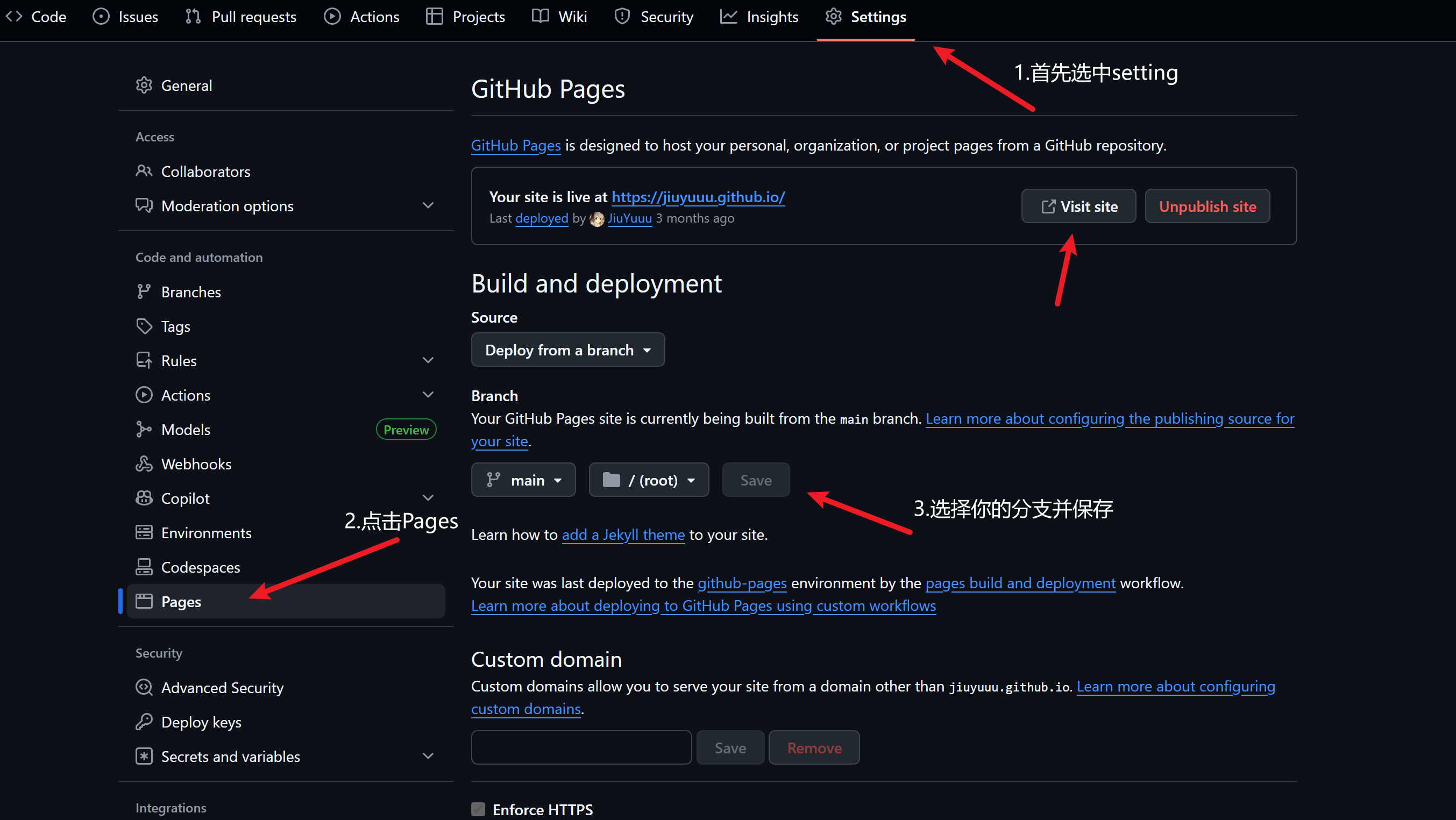Expand Moderation options chevron
The width and height of the screenshot is (1456, 820).
coord(429,205)
